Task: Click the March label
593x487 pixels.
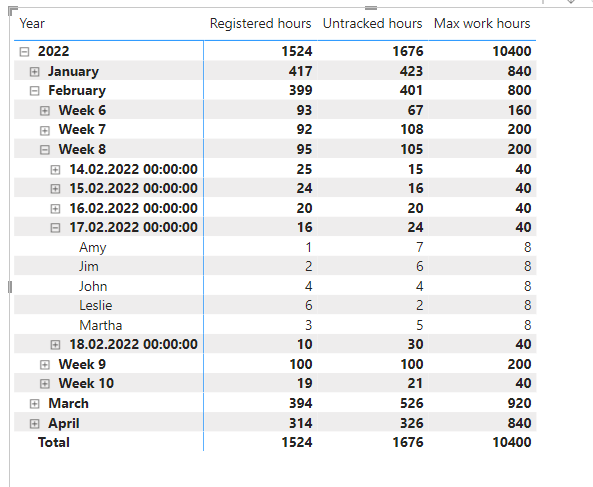Action: click(x=68, y=403)
